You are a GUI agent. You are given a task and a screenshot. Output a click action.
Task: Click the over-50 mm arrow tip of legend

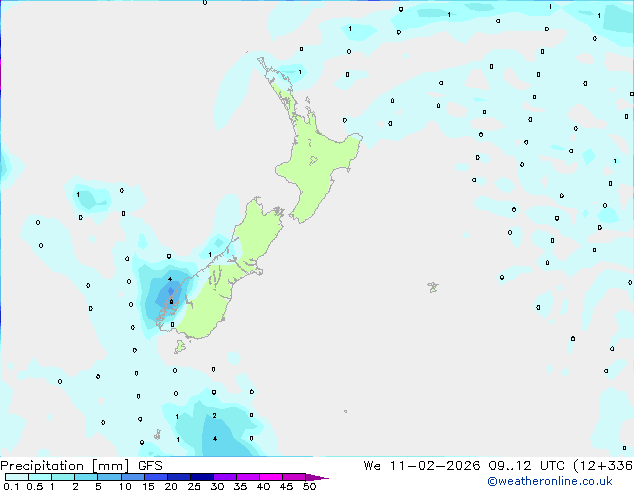pos(317,477)
